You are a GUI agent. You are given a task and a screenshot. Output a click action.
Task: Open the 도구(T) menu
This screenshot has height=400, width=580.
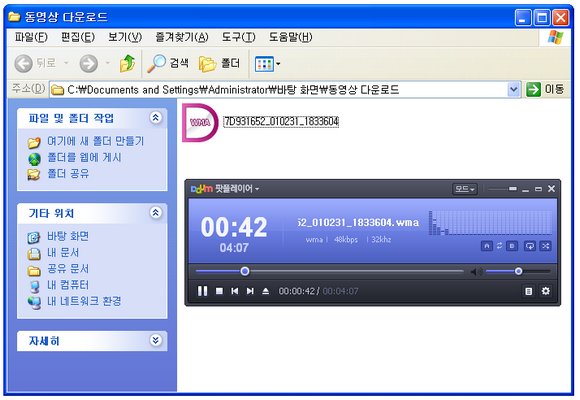tap(239, 37)
